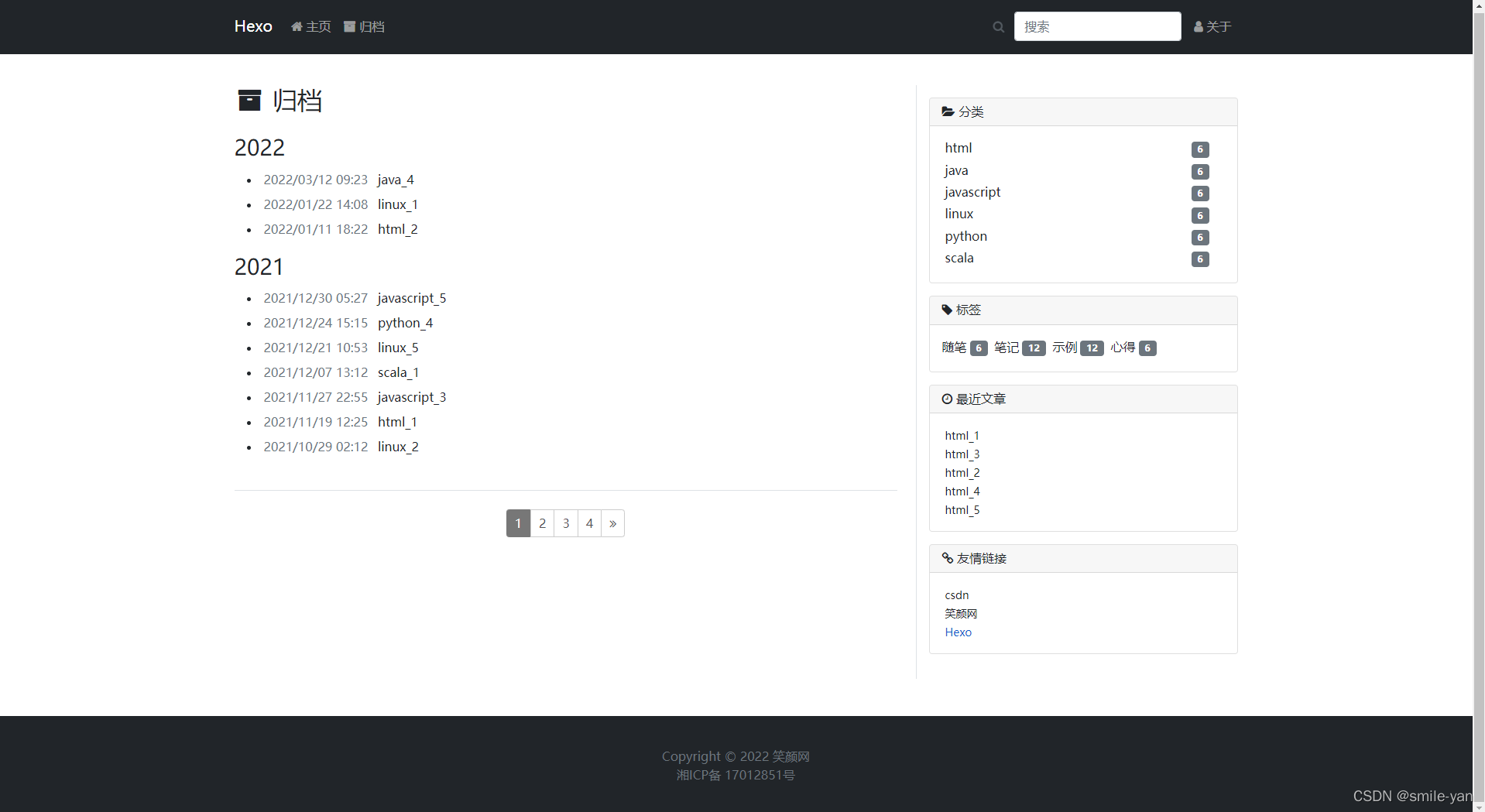The image size is (1485, 812).
Task: Select the java category
Action: pyautogui.click(x=956, y=170)
